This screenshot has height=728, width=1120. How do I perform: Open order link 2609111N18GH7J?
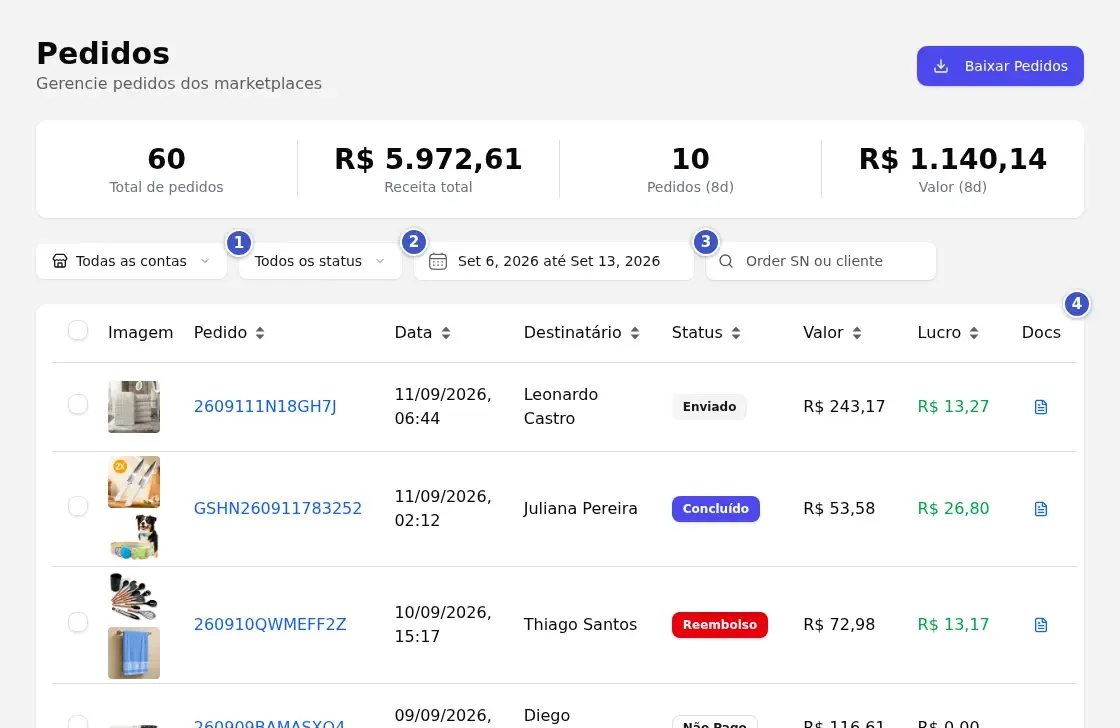coord(265,407)
